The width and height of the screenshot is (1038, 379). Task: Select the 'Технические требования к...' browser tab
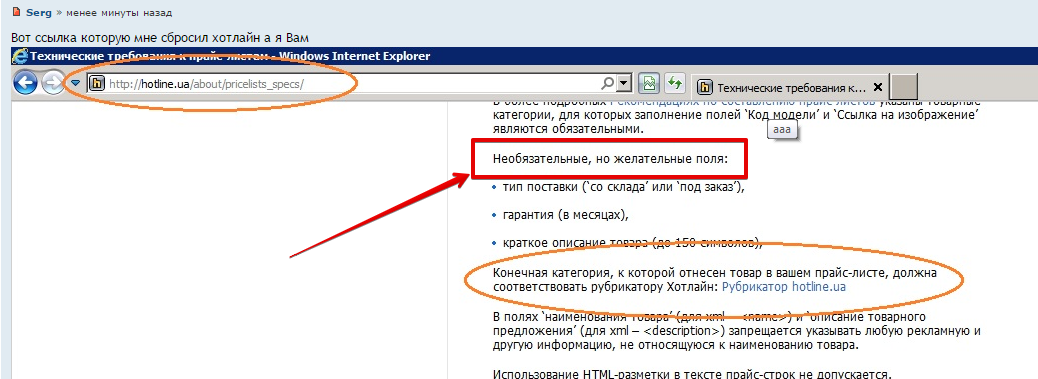click(790, 87)
